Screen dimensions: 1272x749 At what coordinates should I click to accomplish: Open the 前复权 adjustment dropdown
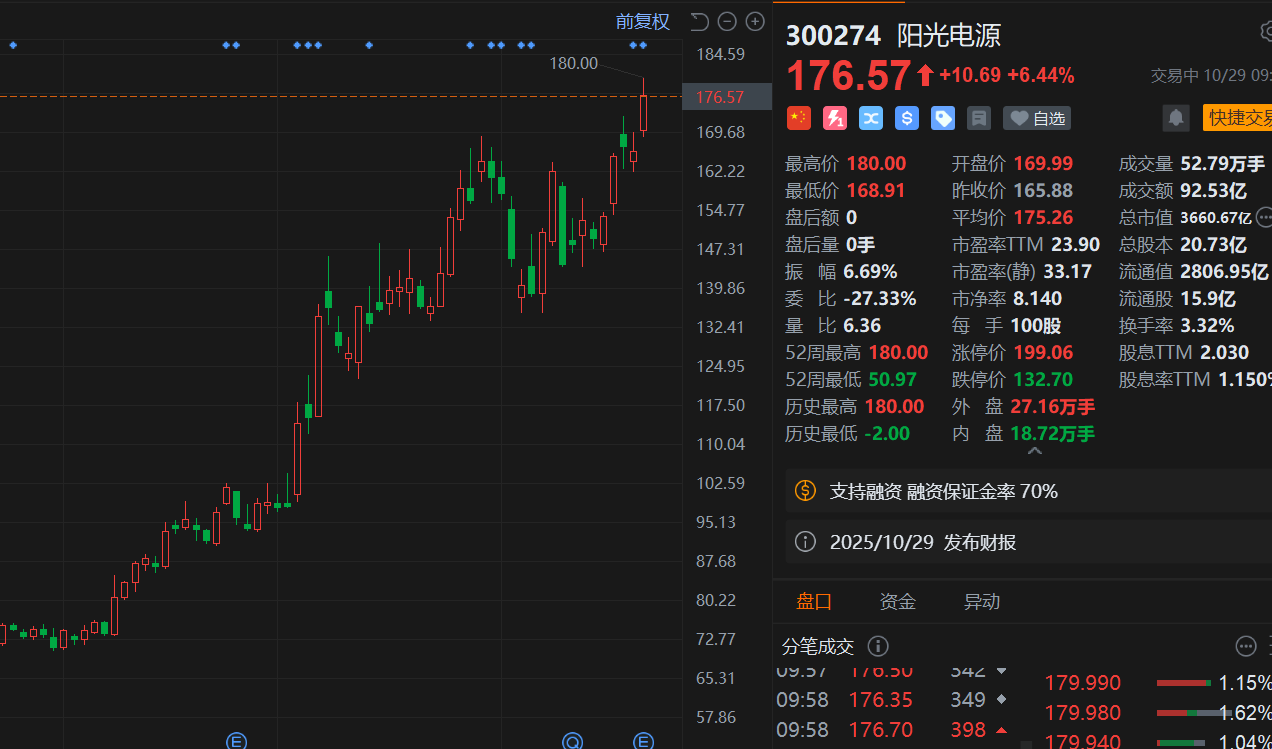(x=642, y=21)
